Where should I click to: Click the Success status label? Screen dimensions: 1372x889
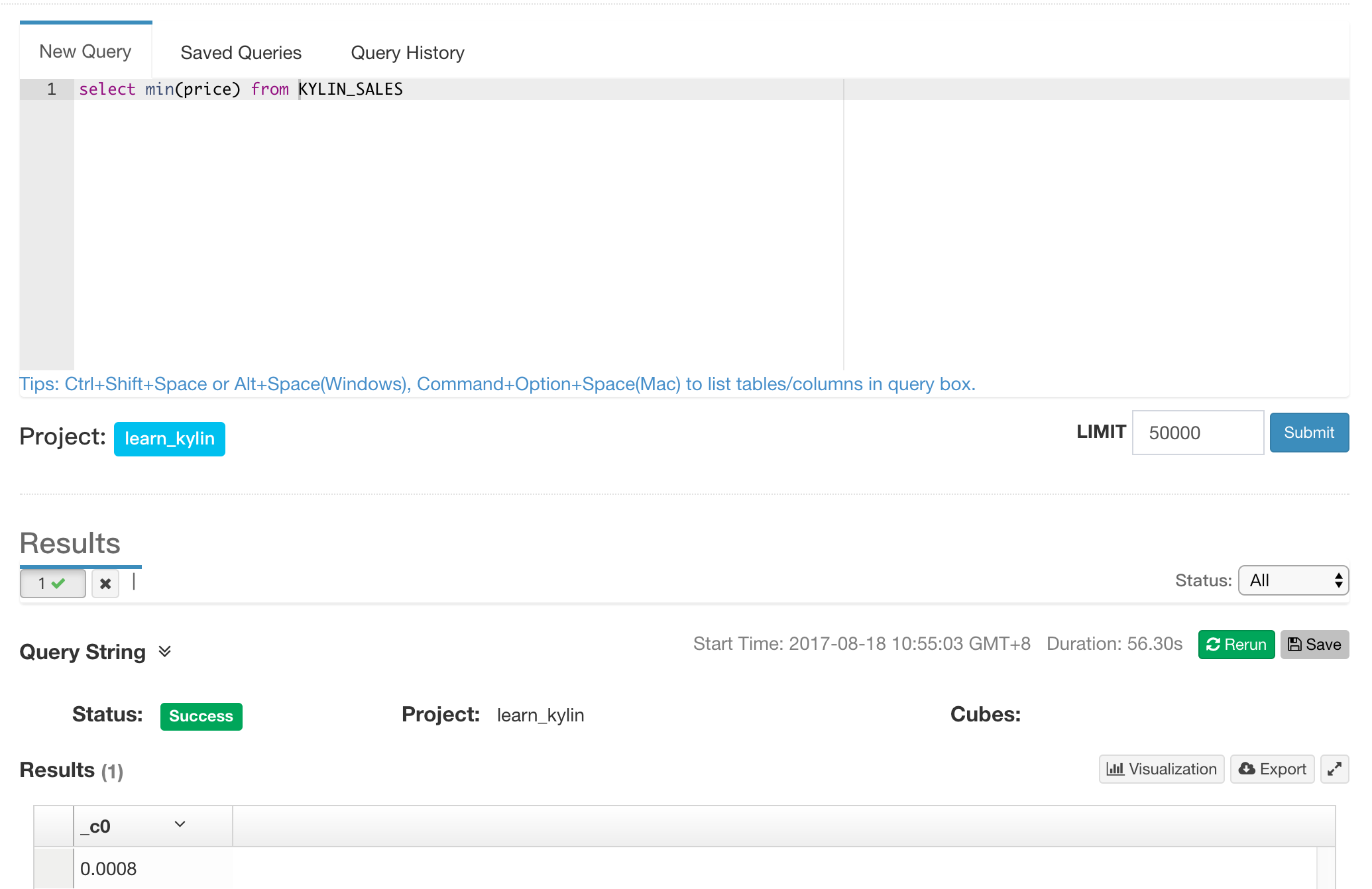[201, 716]
